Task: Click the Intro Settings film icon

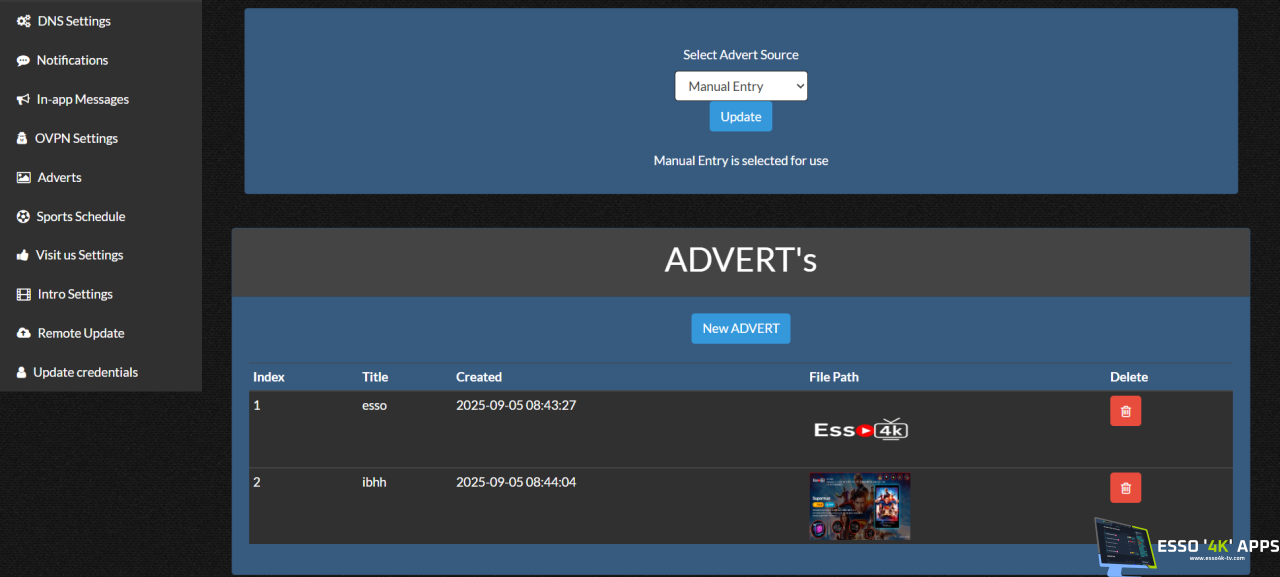Action: 23,294
